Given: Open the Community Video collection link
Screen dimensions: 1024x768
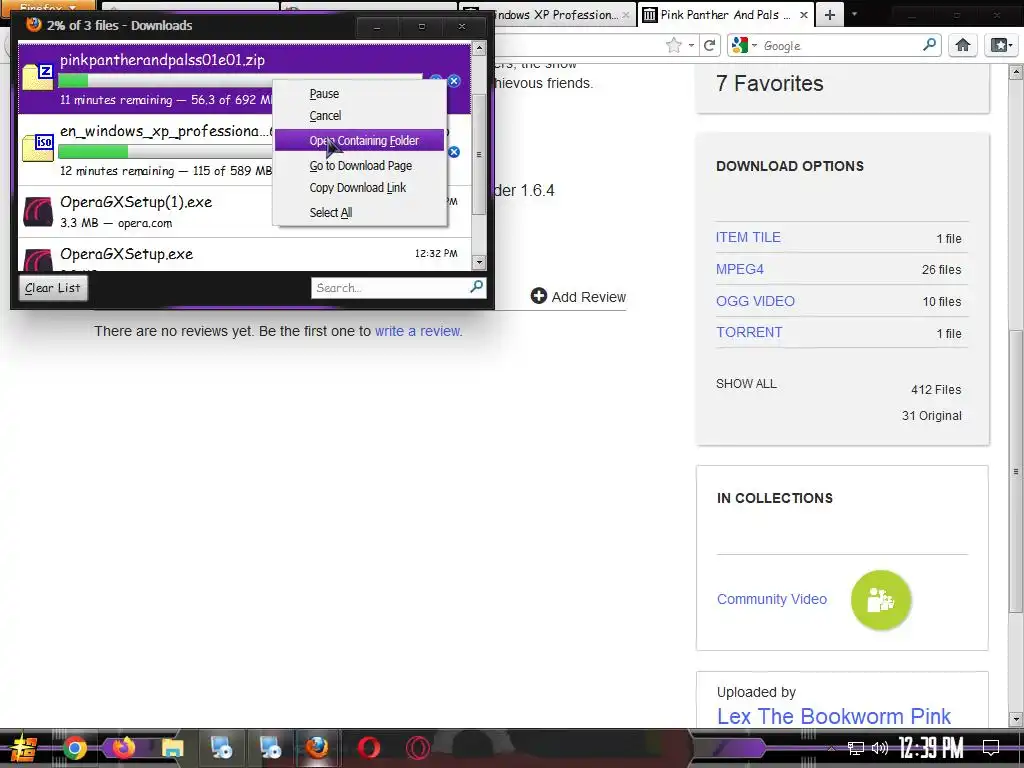Looking at the screenshot, I should pos(772,599).
